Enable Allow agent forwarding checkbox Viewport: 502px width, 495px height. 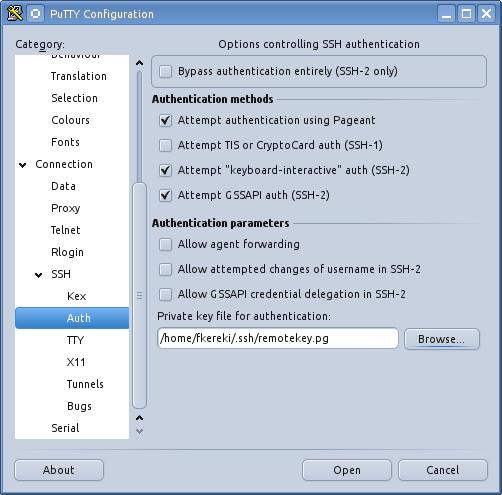coord(165,244)
